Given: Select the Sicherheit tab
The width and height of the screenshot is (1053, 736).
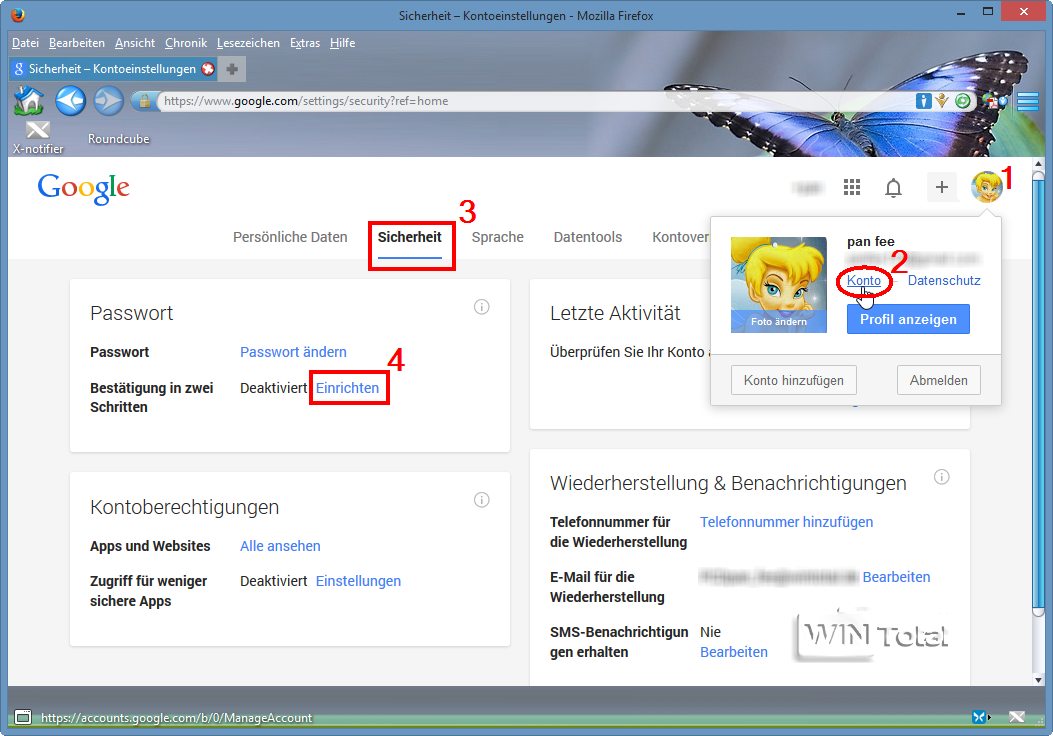Looking at the screenshot, I should coord(410,237).
